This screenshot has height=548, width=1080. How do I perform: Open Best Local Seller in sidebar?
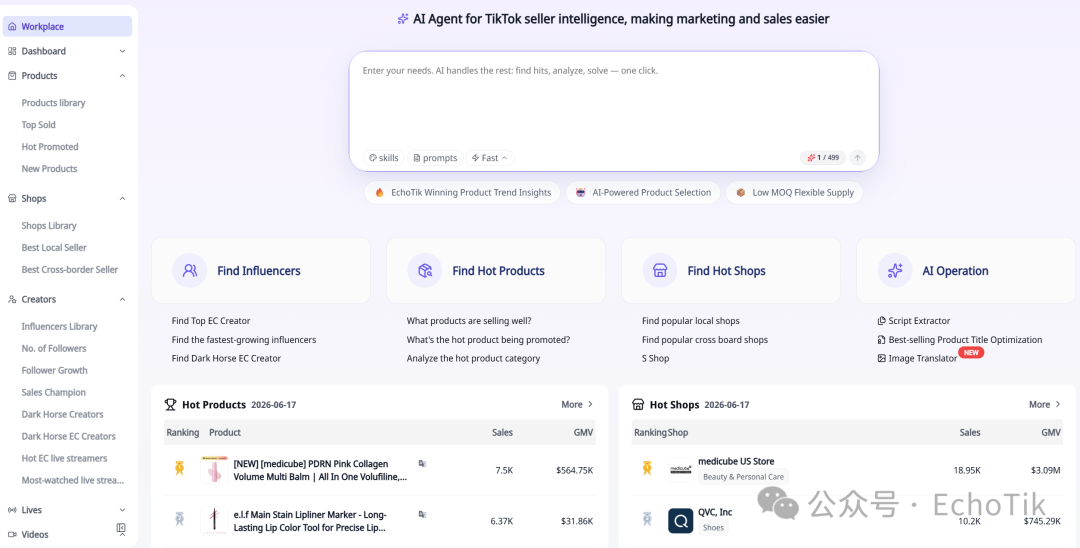point(54,248)
